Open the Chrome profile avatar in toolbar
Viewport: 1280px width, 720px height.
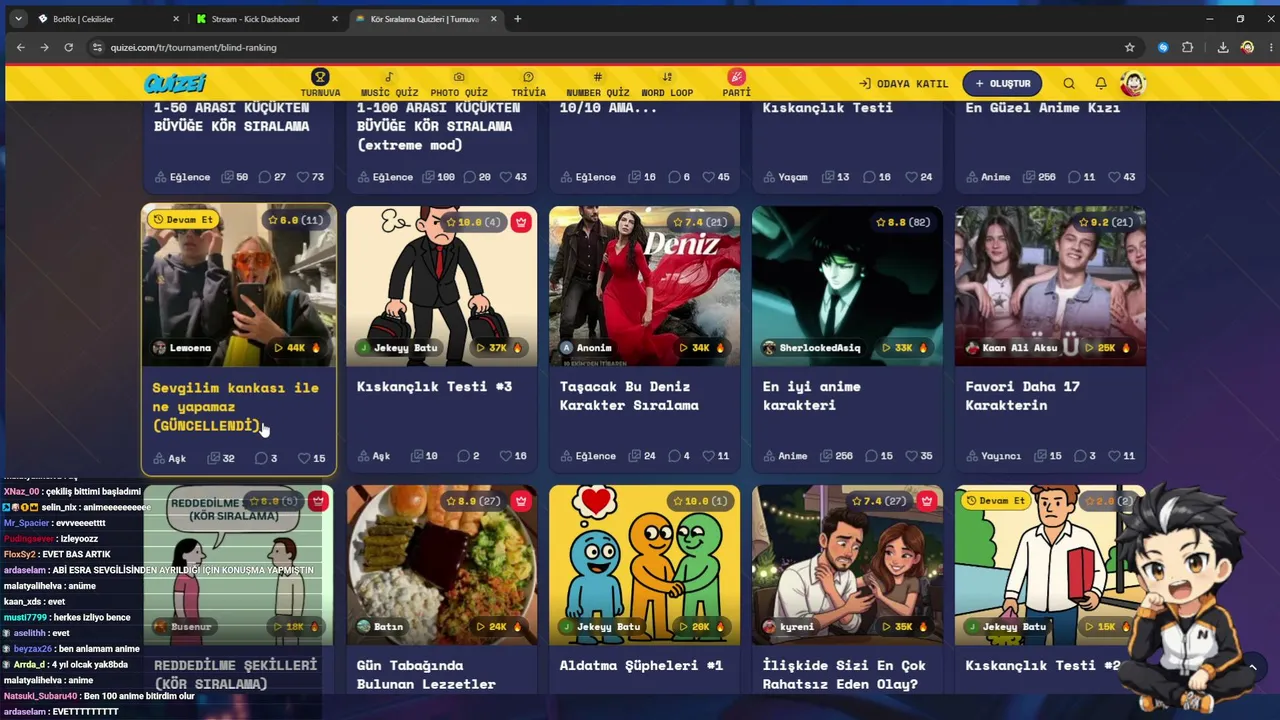[x=1247, y=47]
